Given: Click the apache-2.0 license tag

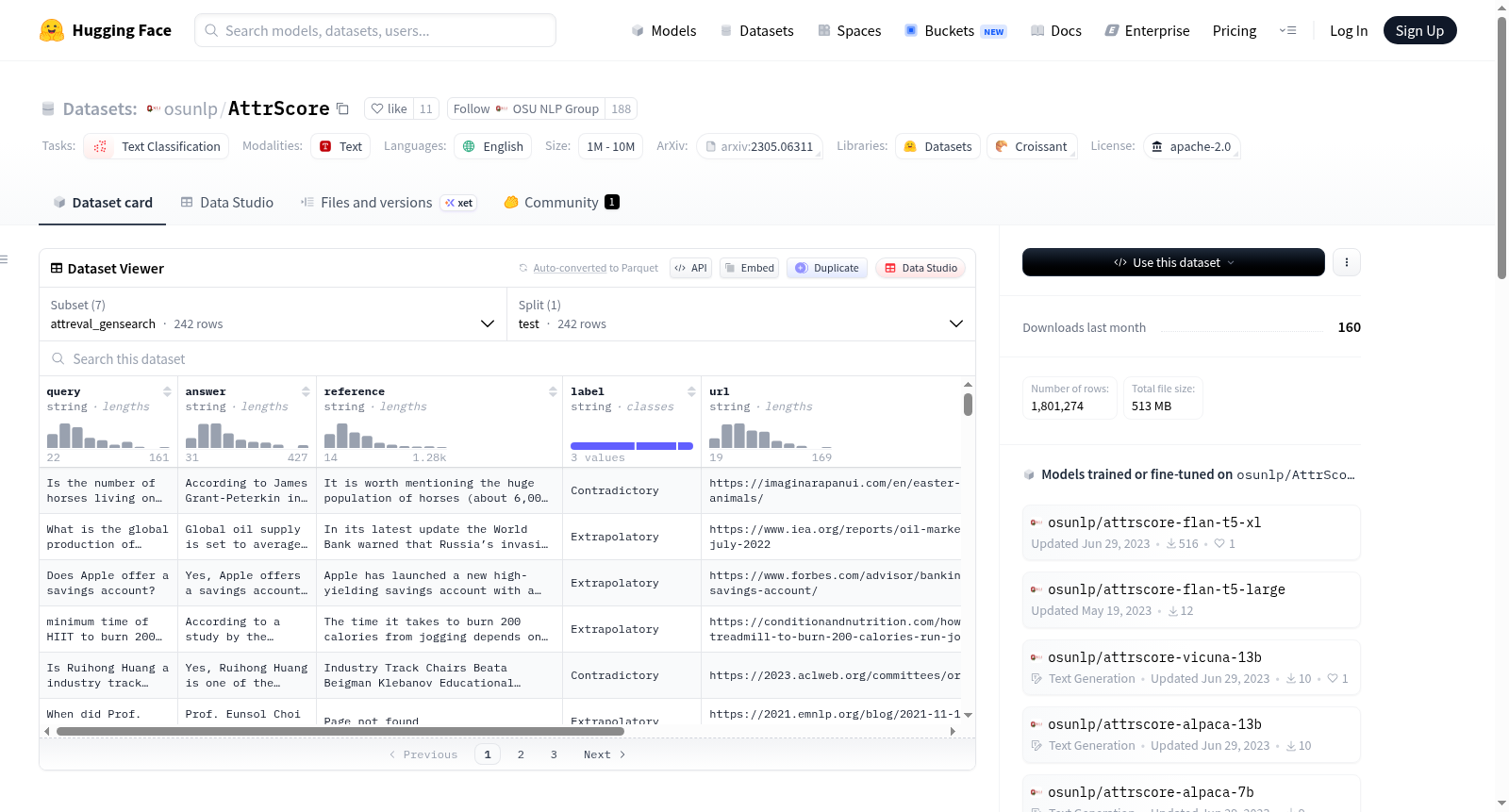Looking at the screenshot, I should 1191,146.
